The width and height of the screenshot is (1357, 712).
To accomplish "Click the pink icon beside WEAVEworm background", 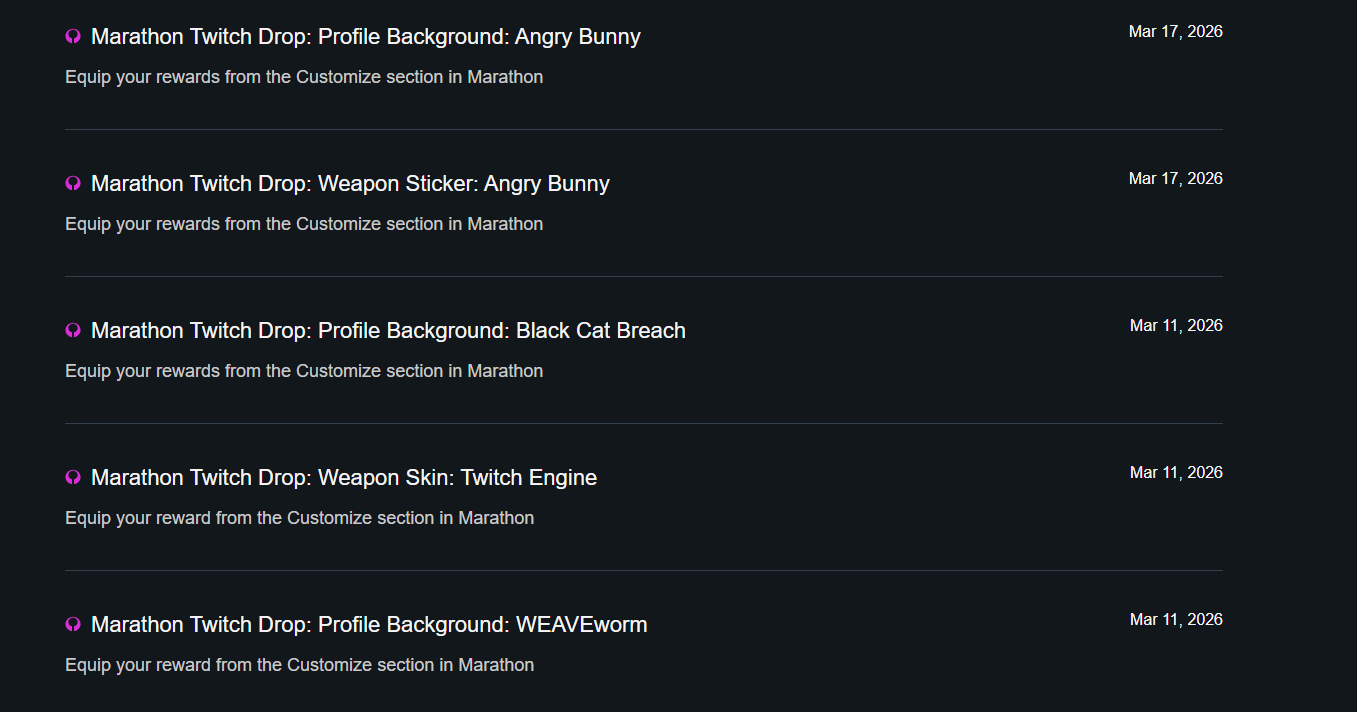I will click(x=73, y=625).
